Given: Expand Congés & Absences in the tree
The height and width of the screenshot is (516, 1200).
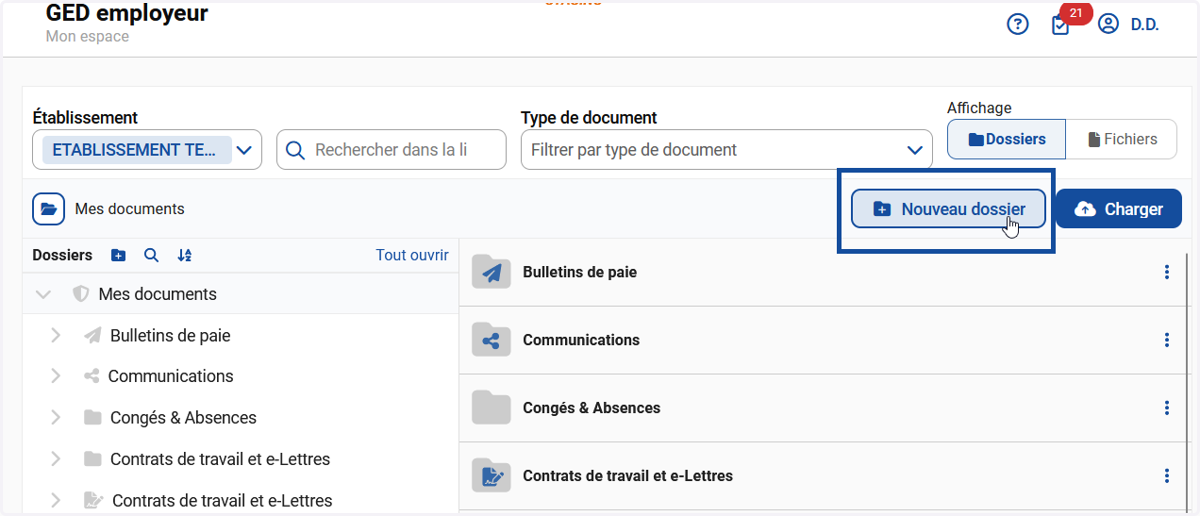Looking at the screenshot, I should pos(56,417).
